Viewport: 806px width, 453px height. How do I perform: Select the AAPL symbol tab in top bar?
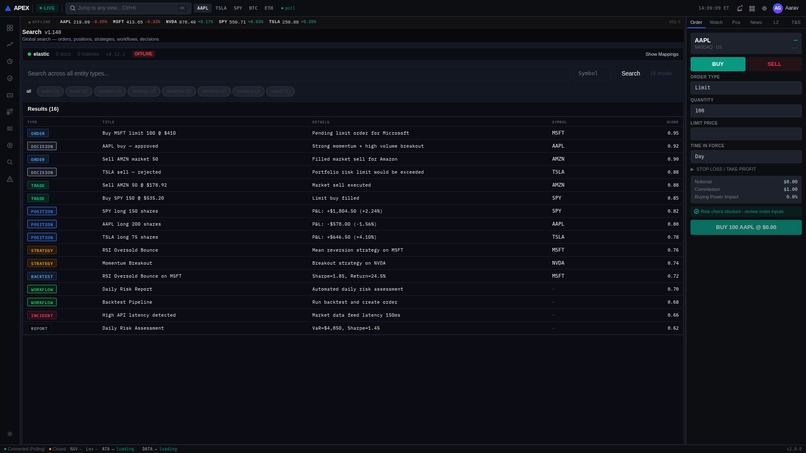tap(203, 8)
